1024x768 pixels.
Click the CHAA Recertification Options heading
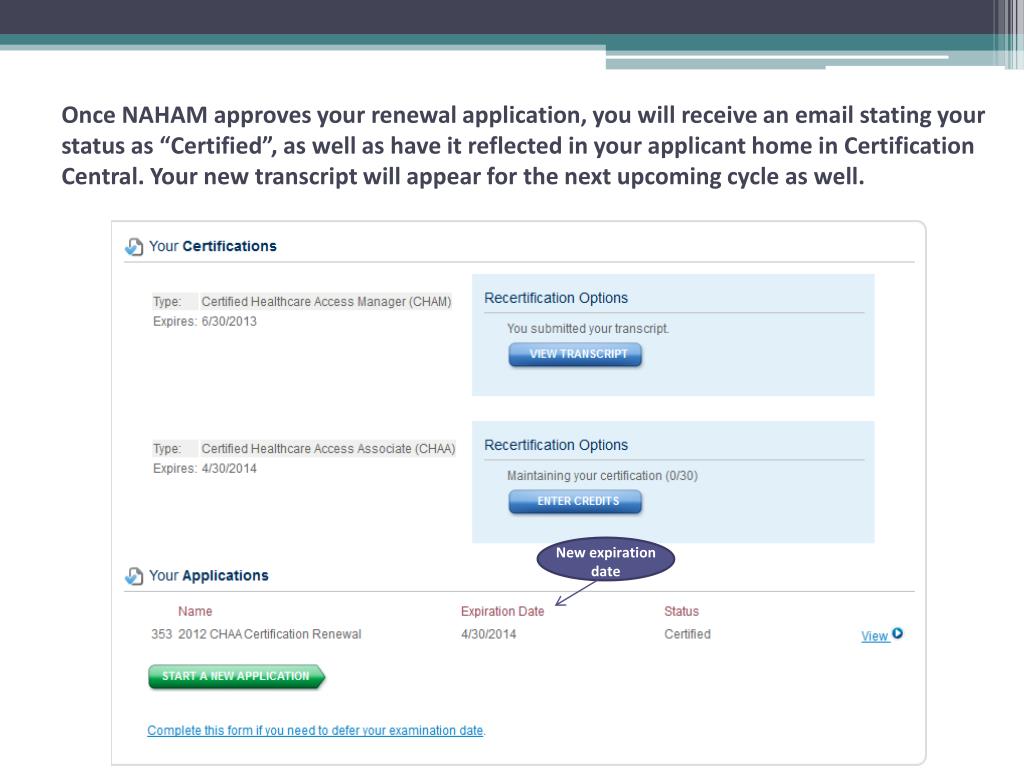tap(556, 445)
